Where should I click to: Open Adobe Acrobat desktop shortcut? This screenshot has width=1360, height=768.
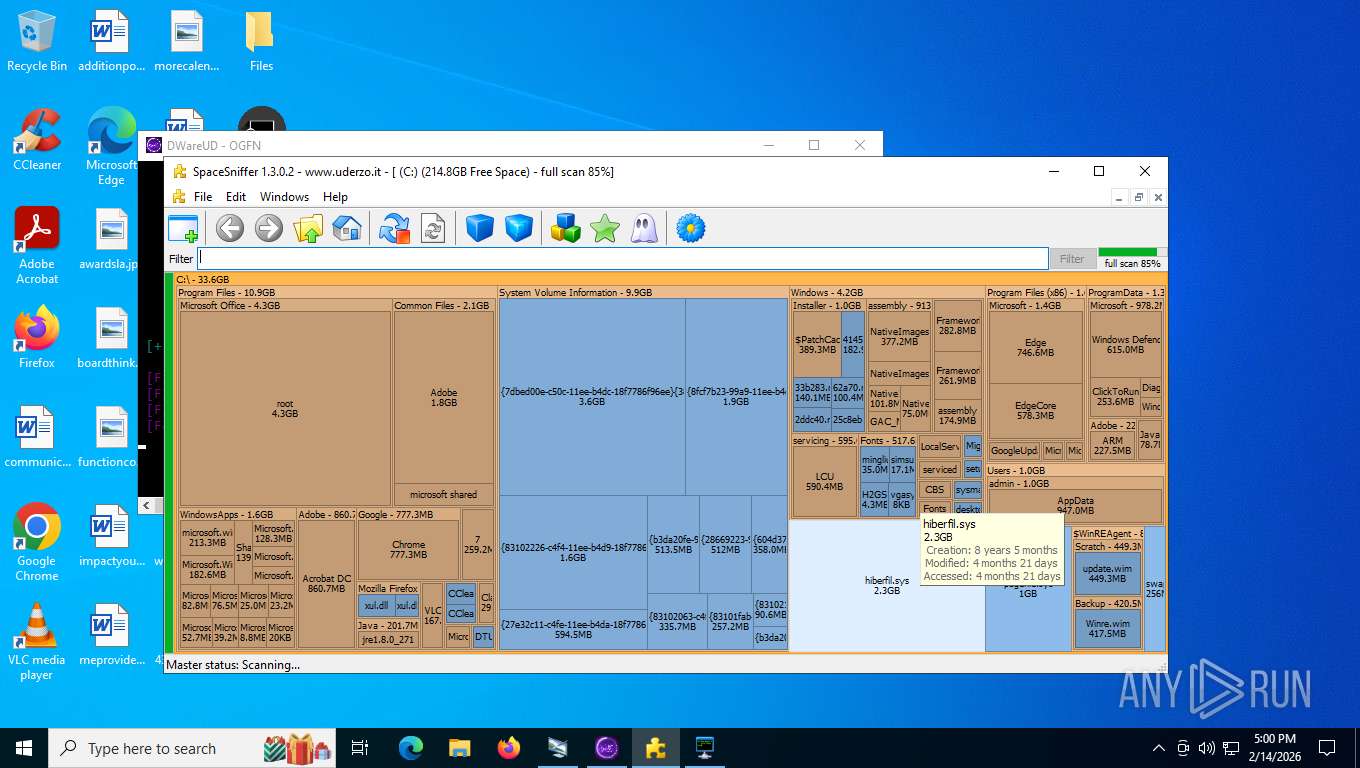(37, 245)
